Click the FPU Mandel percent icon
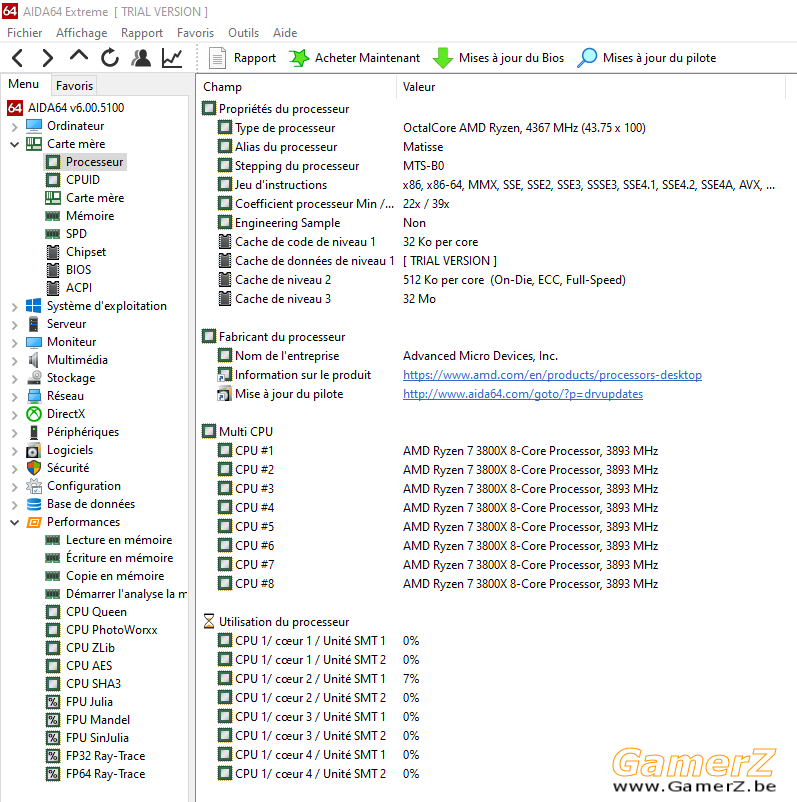797x802 pixels. pos(53,720)
